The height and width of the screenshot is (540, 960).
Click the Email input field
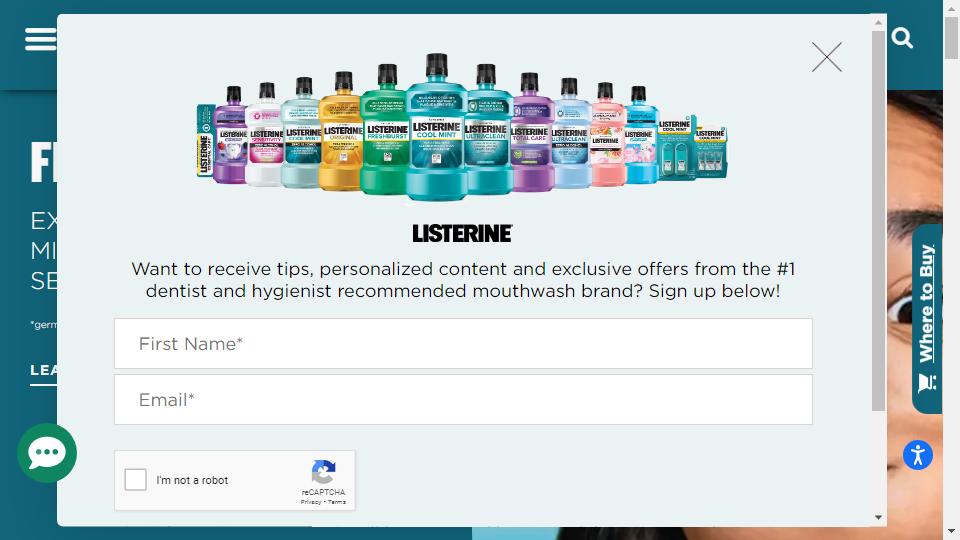pos(463,400)
